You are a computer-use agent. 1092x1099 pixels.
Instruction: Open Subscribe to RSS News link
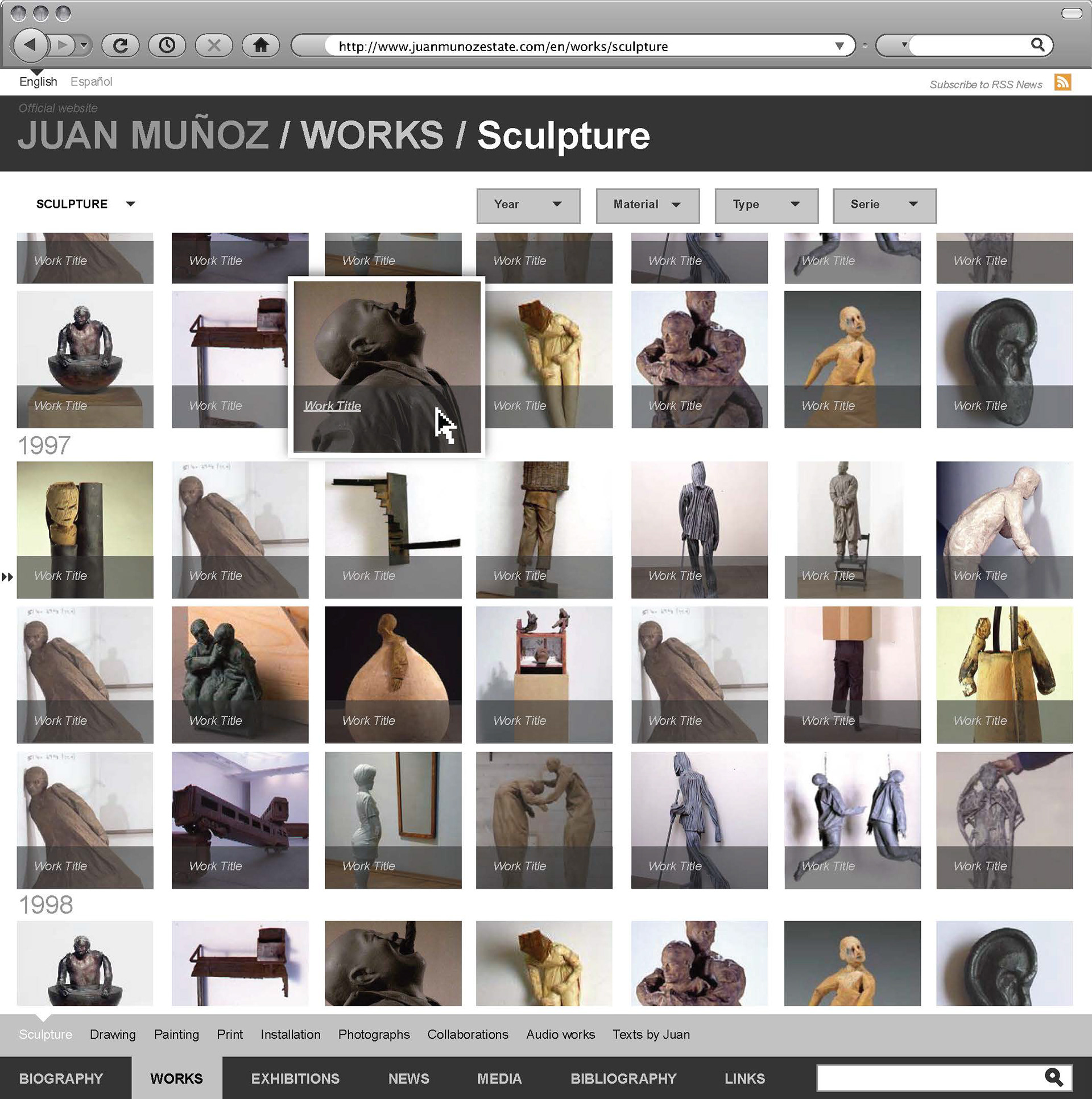[986, 84]
